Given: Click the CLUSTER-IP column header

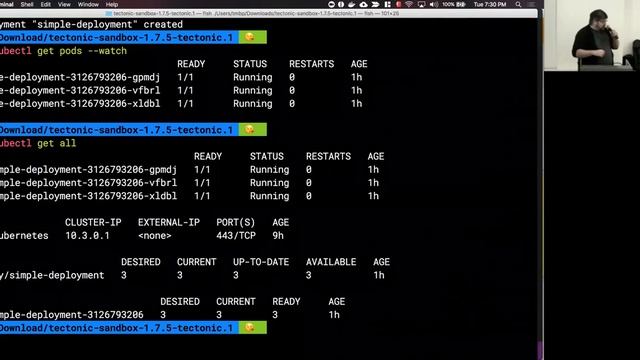Looking at the screenshot, I should (x=93, y=222).
